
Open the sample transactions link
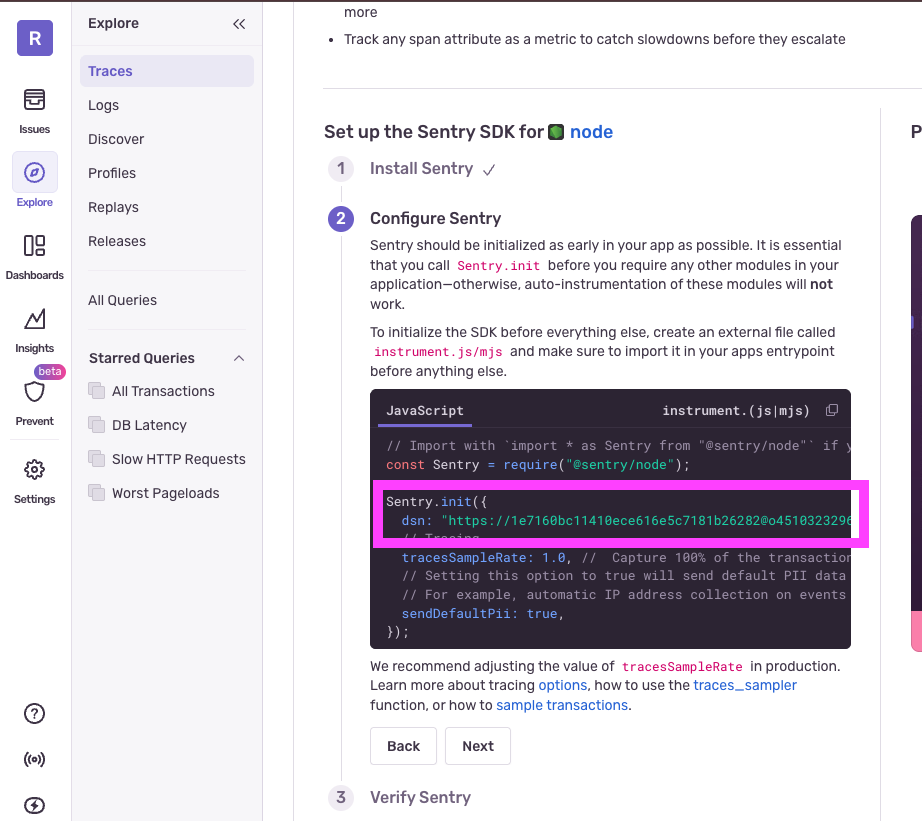(561, 705)
